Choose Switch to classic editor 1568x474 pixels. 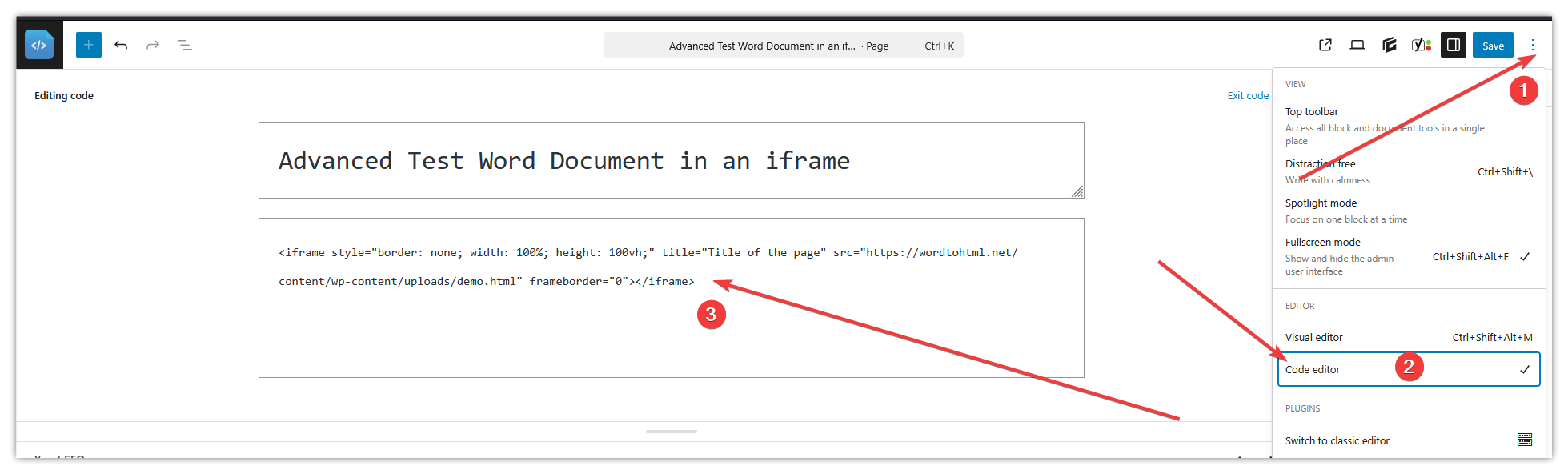click(1337, 441)
